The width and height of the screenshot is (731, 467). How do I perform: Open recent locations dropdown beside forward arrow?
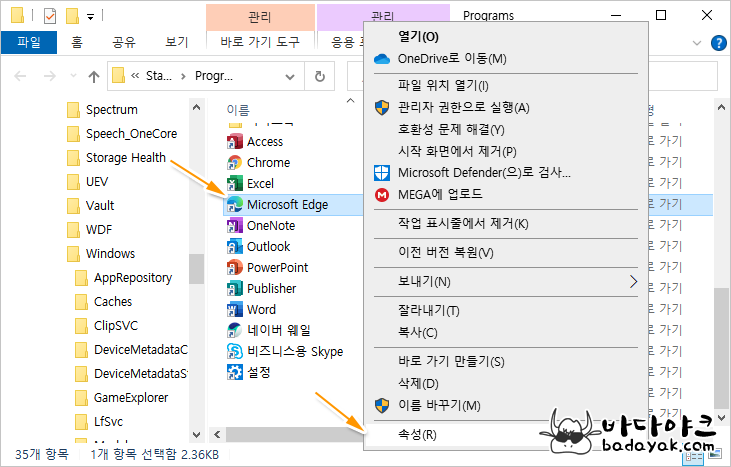click(x=73, y=76)
